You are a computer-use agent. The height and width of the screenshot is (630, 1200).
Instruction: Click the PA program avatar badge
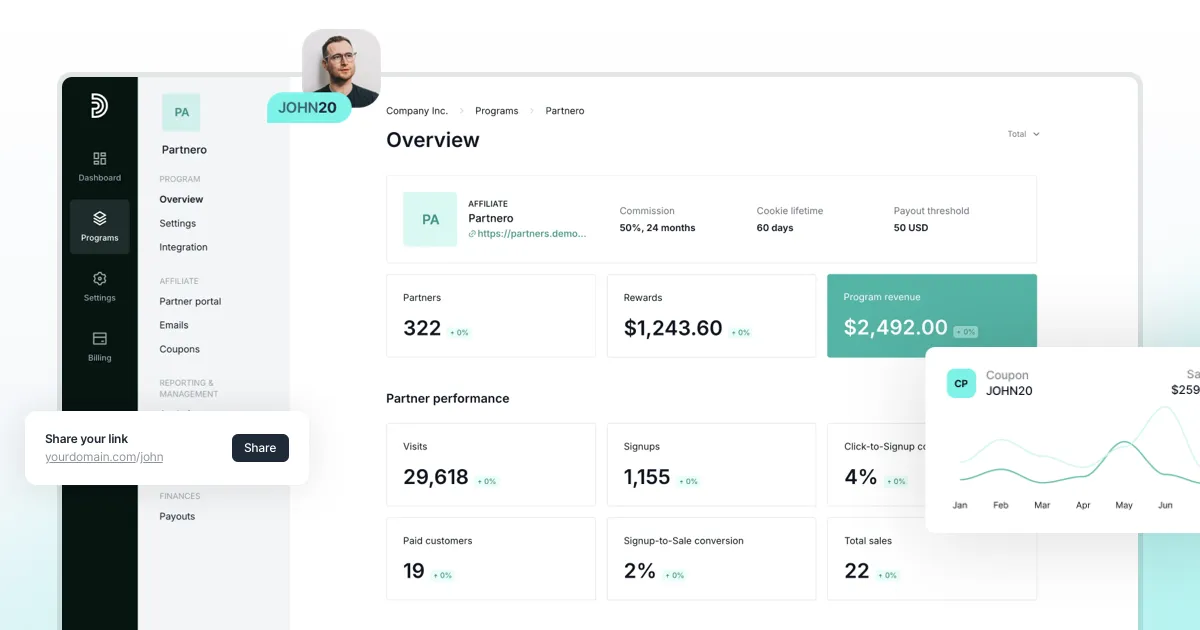pyautogui.click(x=181, y=112)
